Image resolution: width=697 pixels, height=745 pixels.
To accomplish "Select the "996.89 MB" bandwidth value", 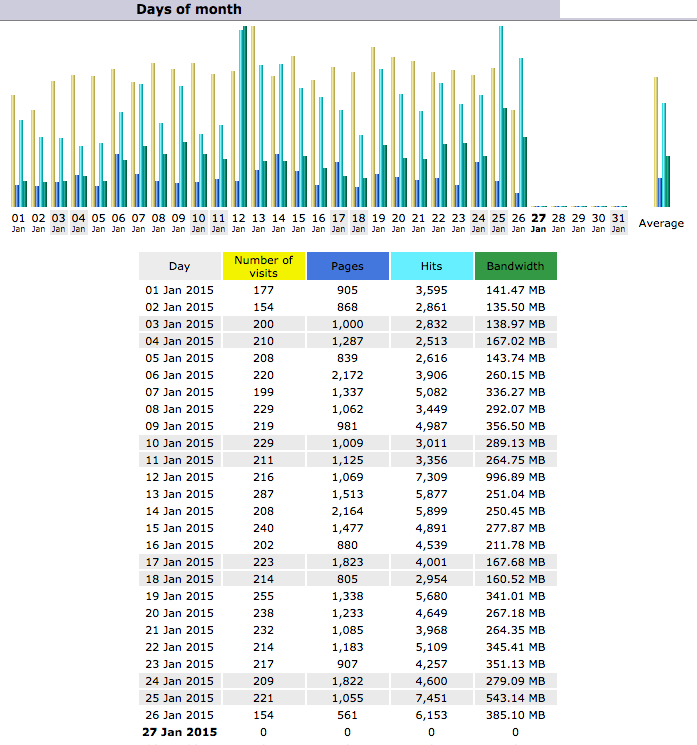I will tap(515, 477).
